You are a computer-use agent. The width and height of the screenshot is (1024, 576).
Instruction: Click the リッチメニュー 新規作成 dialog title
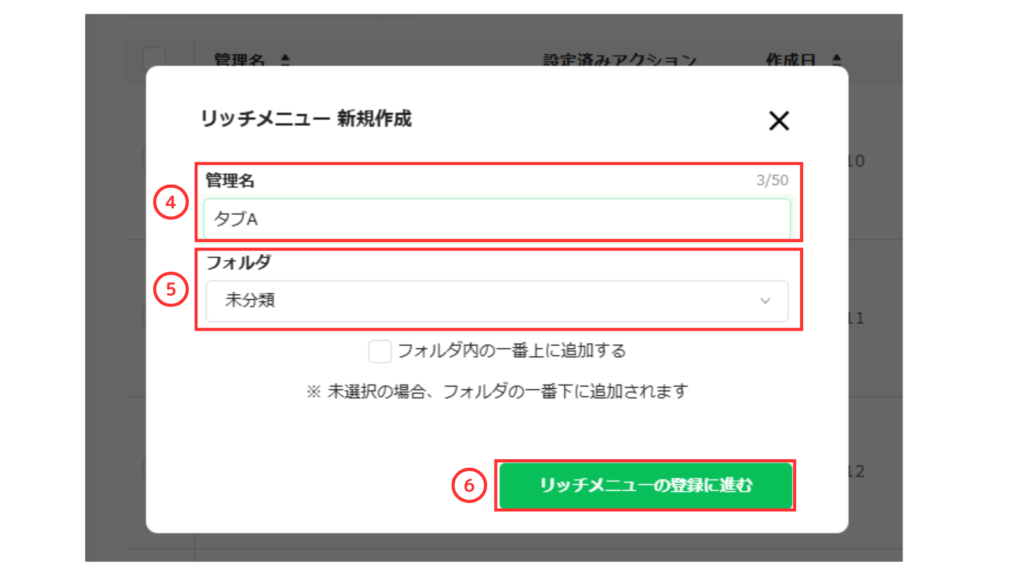pyautogui.click(x=306, y=119)
